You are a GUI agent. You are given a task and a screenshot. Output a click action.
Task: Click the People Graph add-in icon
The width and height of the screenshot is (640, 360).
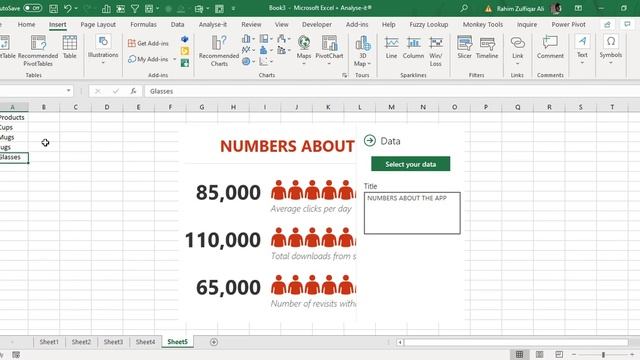click(x=184, y=63)
